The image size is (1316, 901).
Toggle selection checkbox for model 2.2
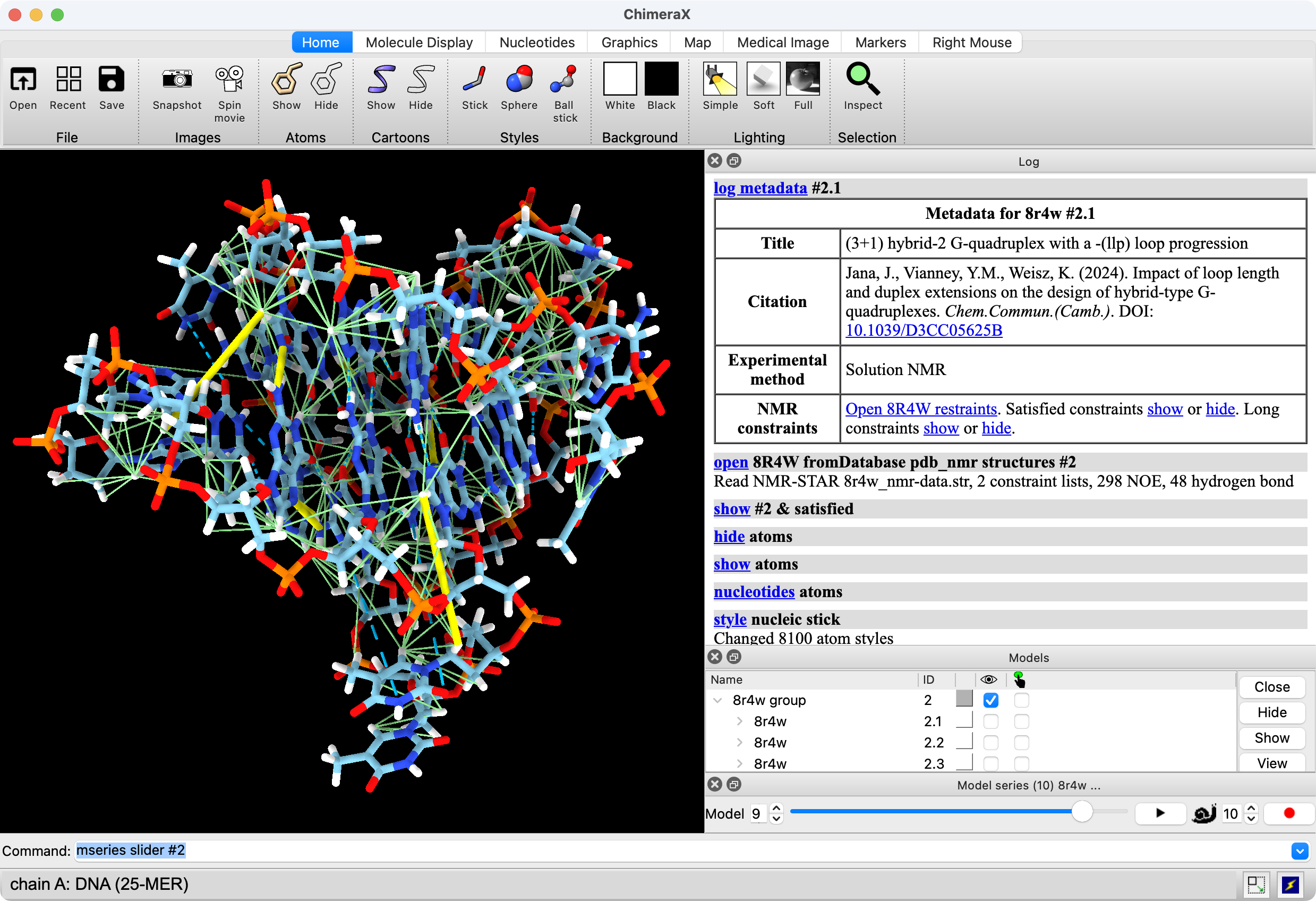(x=1022, y=743)
